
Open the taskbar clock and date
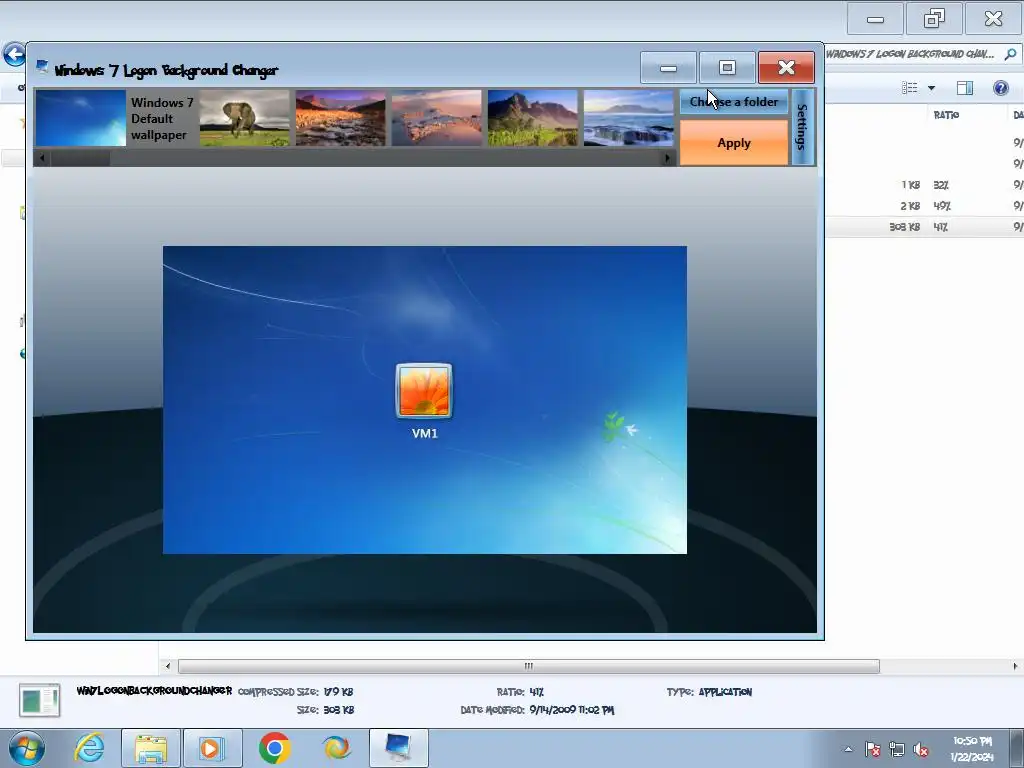972,748
